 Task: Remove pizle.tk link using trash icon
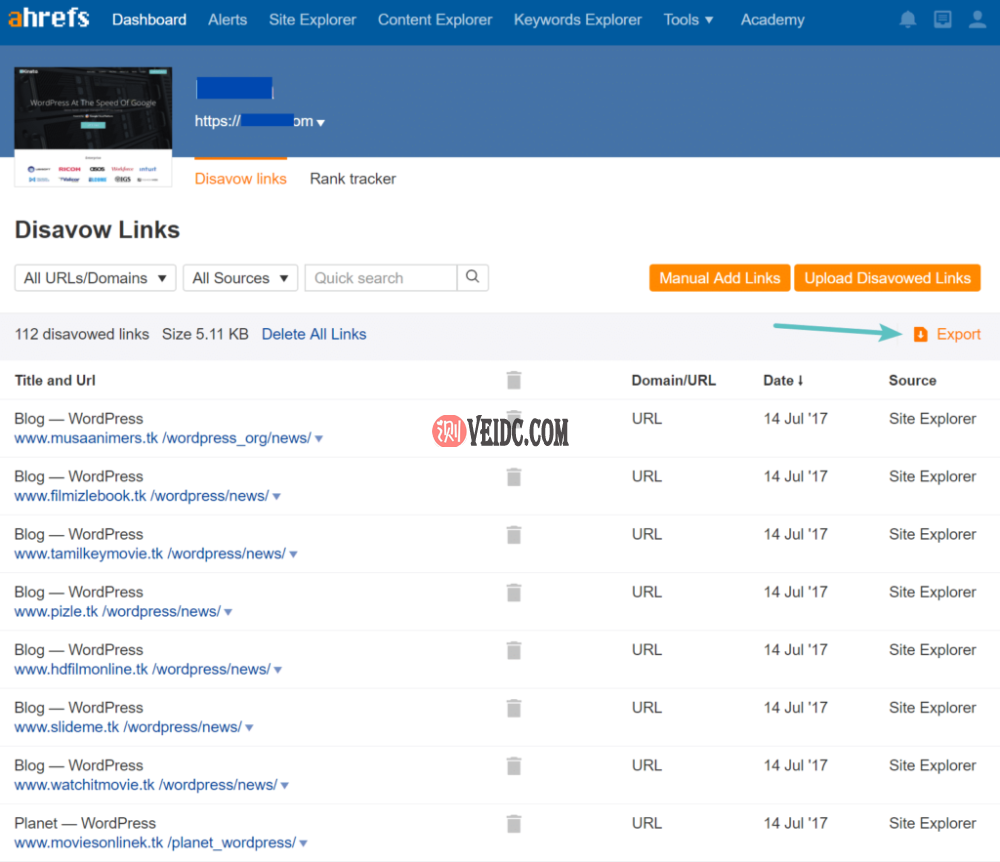pos(514,593)
